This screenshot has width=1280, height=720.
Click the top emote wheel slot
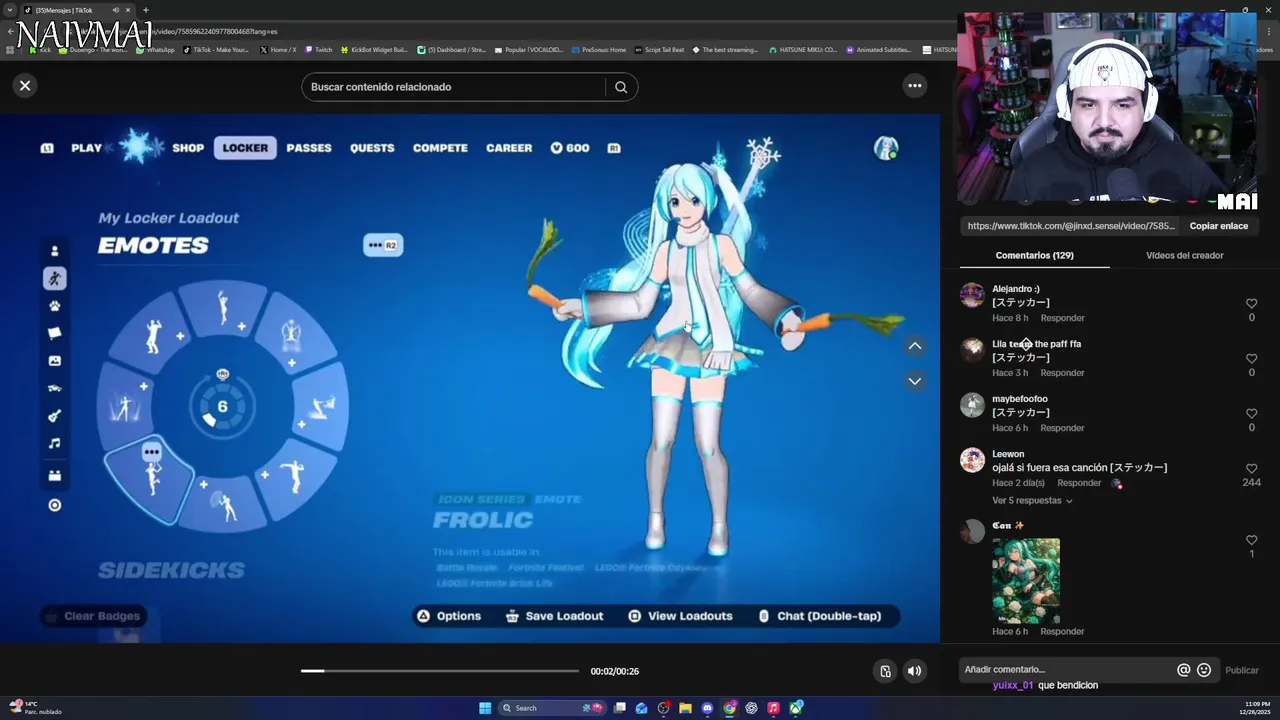224,308
